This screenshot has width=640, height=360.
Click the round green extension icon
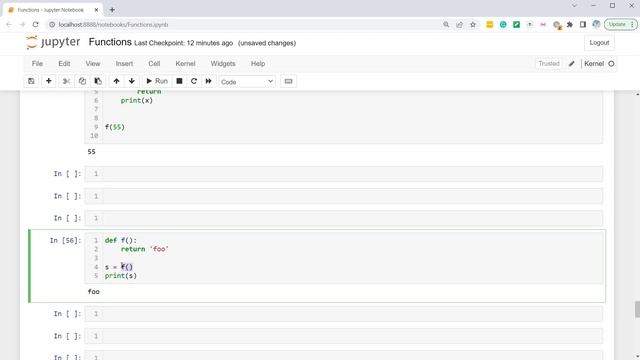[x=503, y=24]
